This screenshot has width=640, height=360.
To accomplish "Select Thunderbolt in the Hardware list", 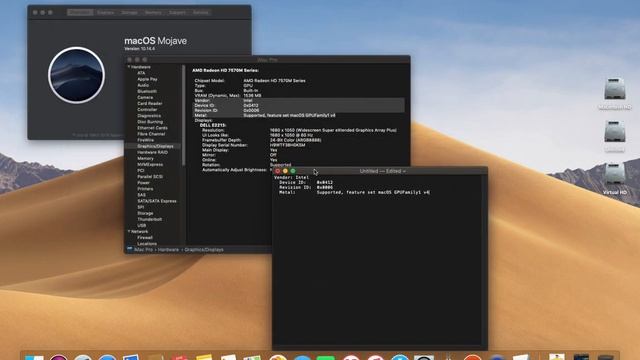I will pyautogui.click(x=149, y=219).
